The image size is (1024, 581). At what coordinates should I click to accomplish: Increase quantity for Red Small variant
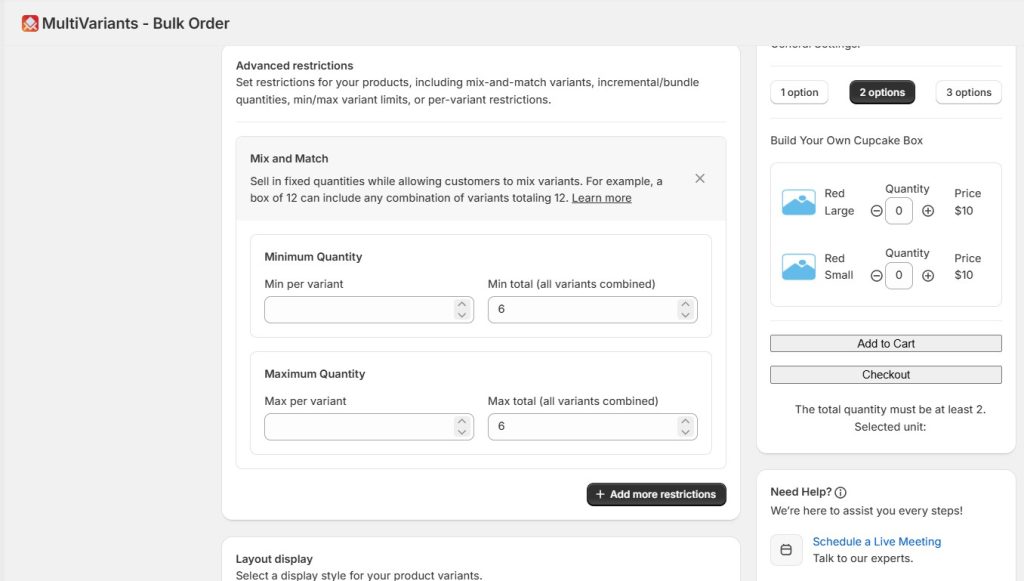(x=928, y=276)
